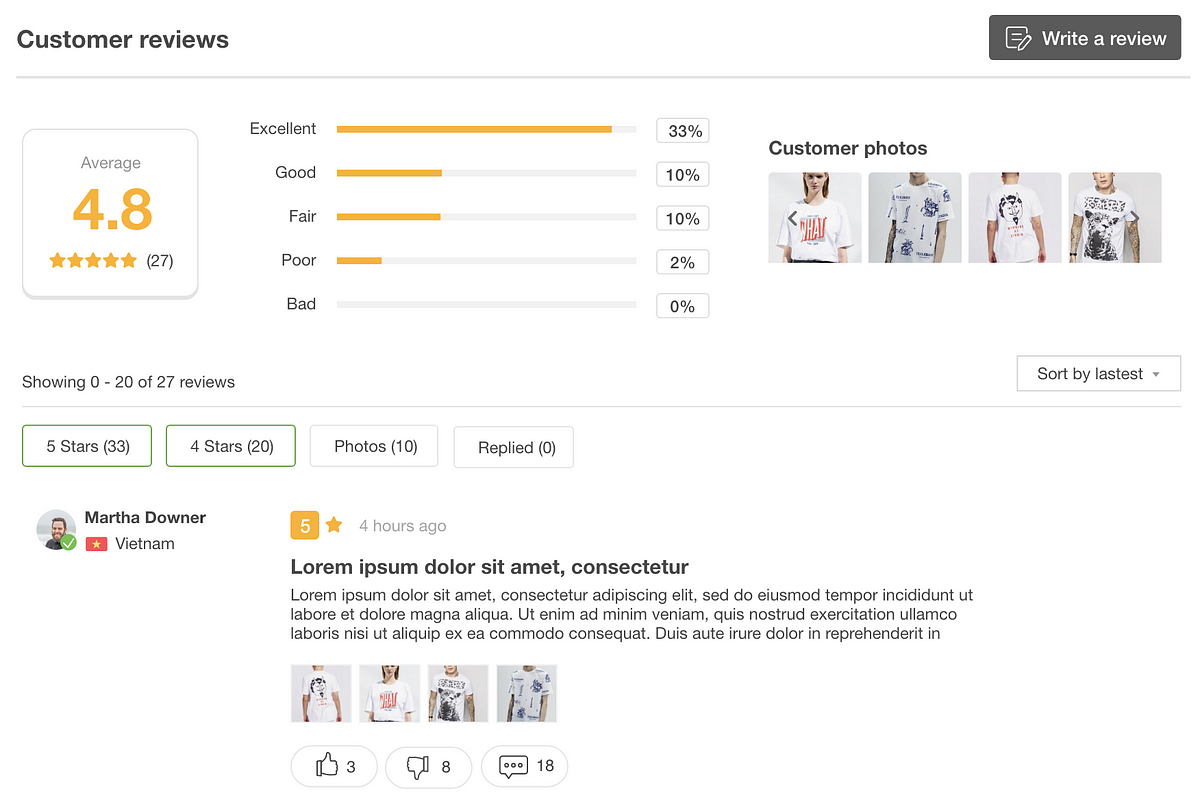The width and height of the screenshot is (1200, 801).
Task: Click the Excellent rating progress bar
Action: pyautogui.click(x=486, y=129)
